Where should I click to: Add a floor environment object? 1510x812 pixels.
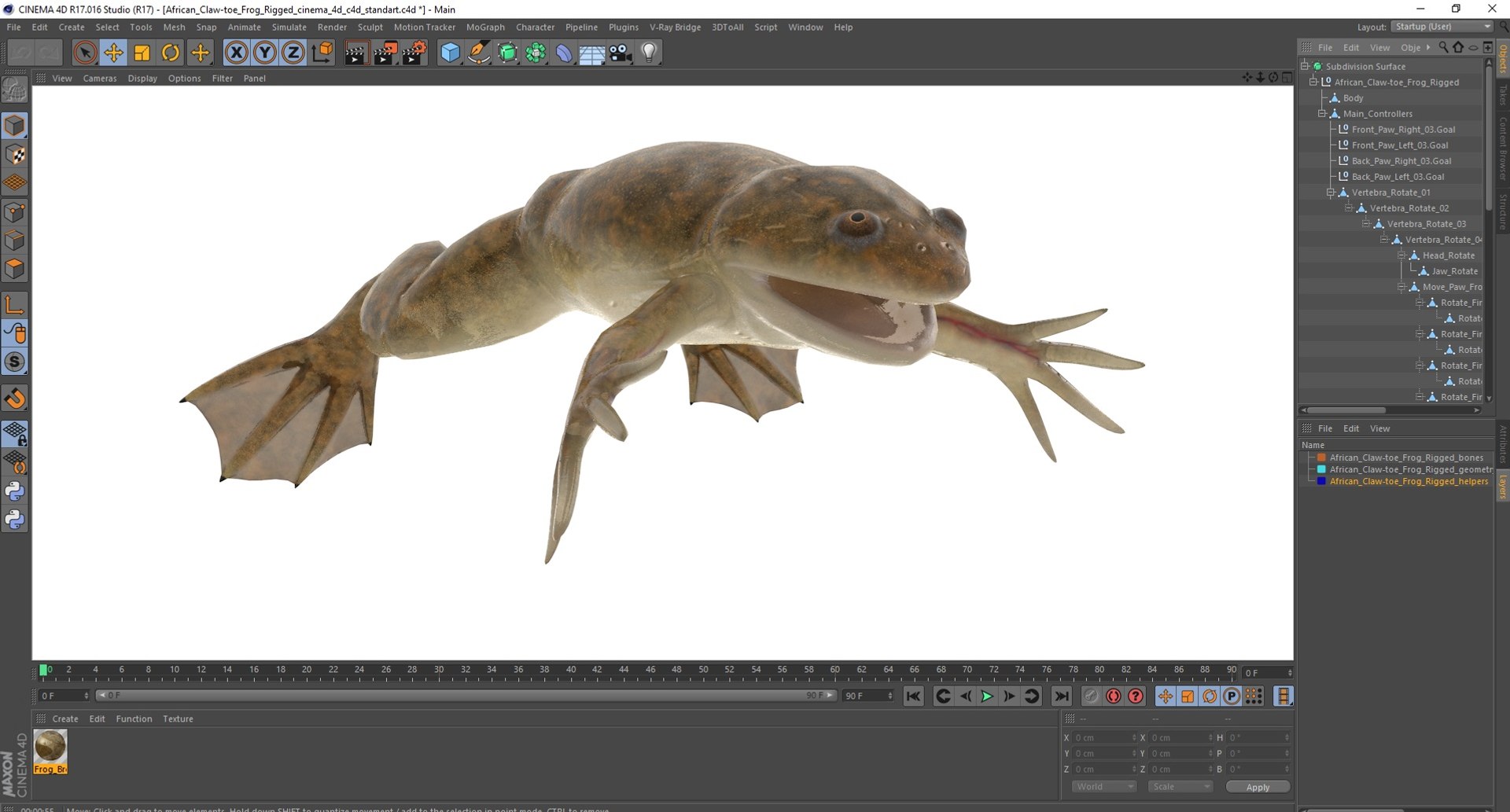(592, 53)
